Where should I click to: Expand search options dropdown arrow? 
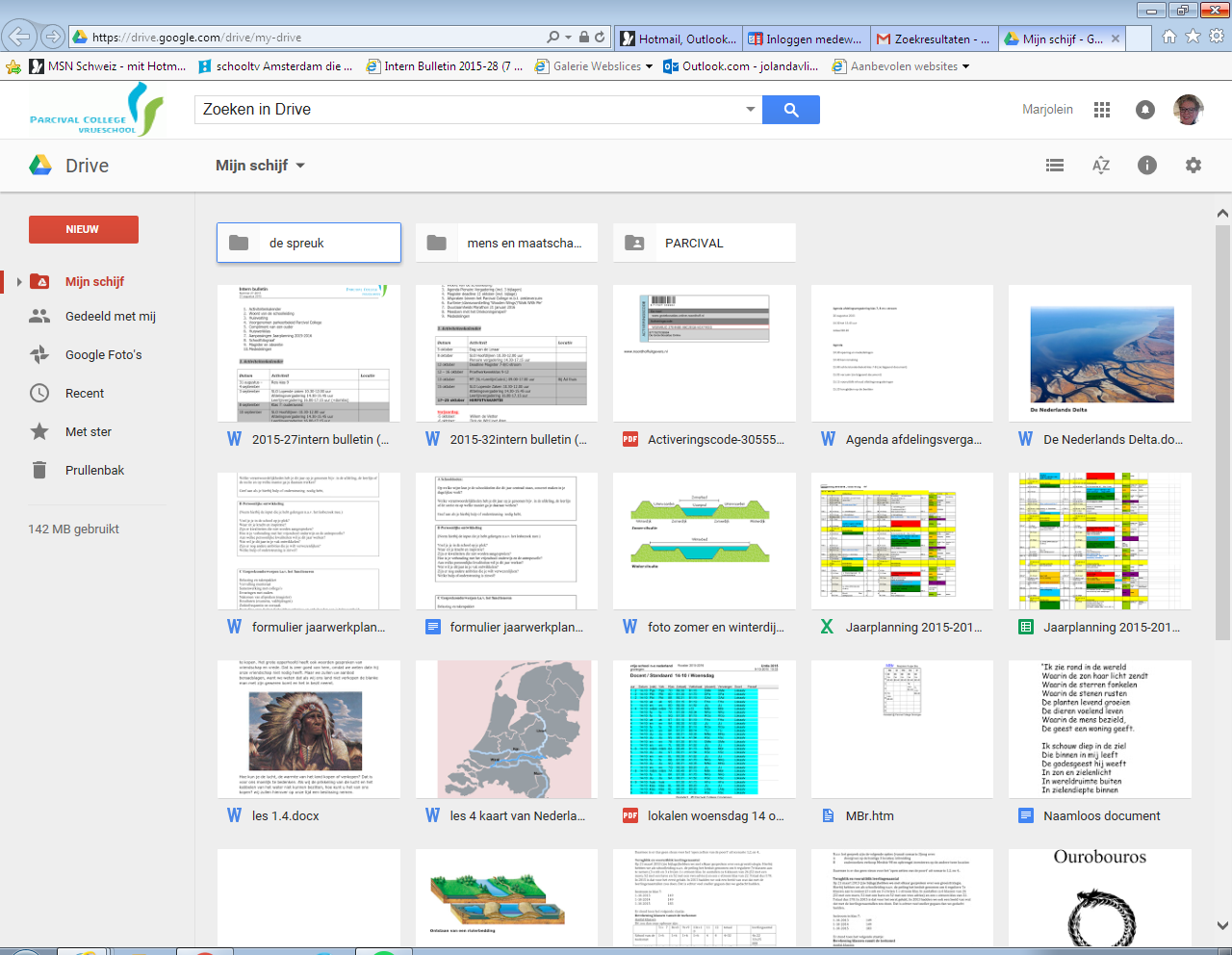coord(750,110)
